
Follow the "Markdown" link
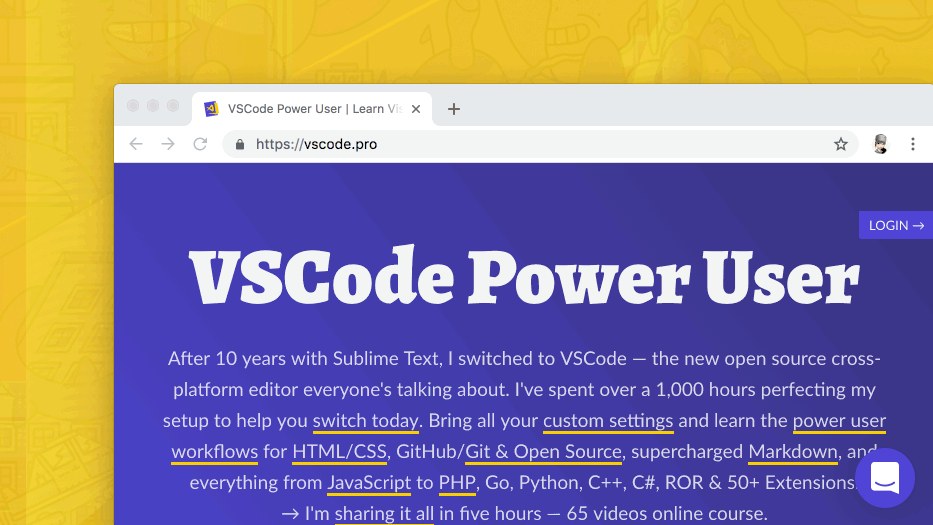(793, 452)
